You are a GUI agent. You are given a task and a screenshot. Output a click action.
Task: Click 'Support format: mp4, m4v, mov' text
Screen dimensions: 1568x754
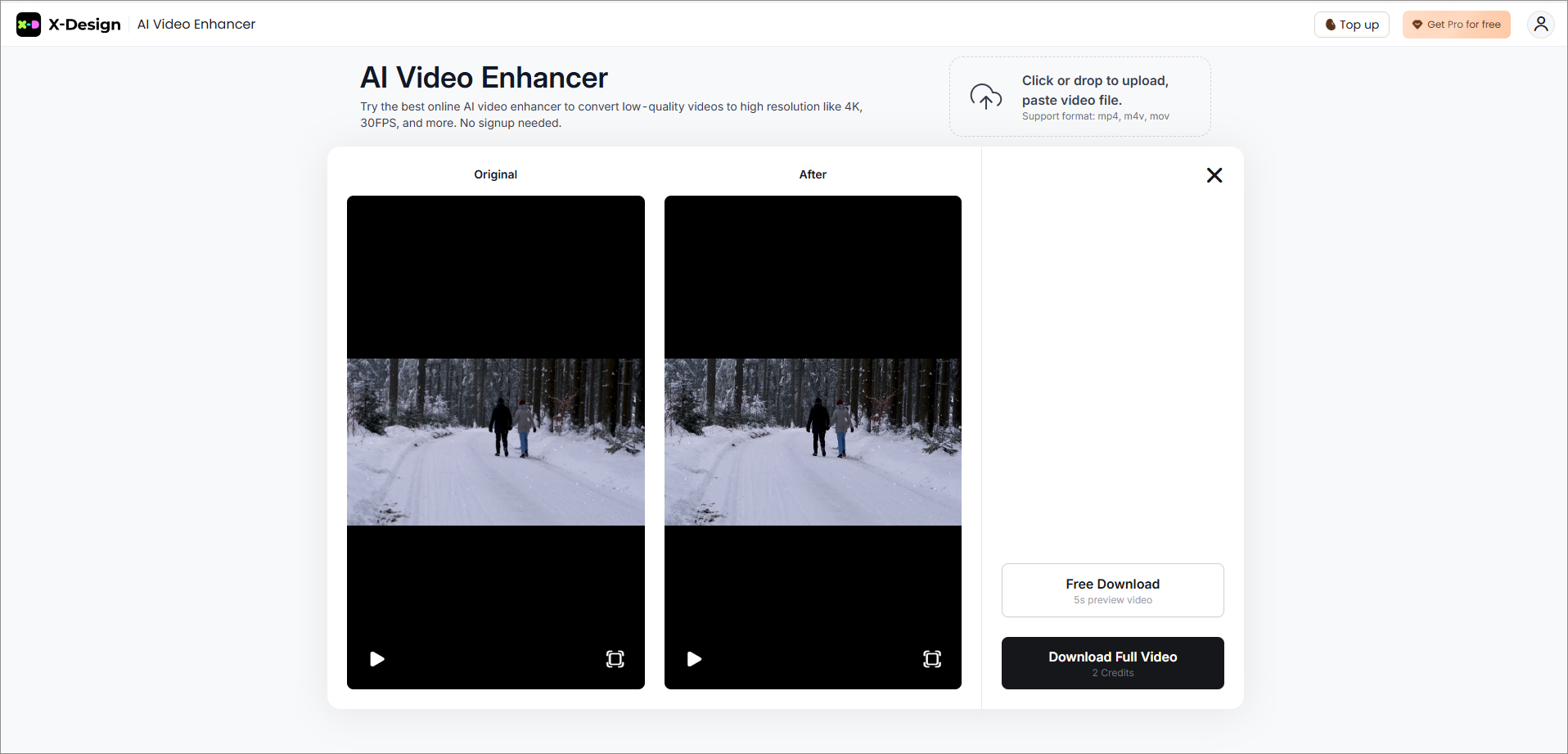click(1095, 116)
